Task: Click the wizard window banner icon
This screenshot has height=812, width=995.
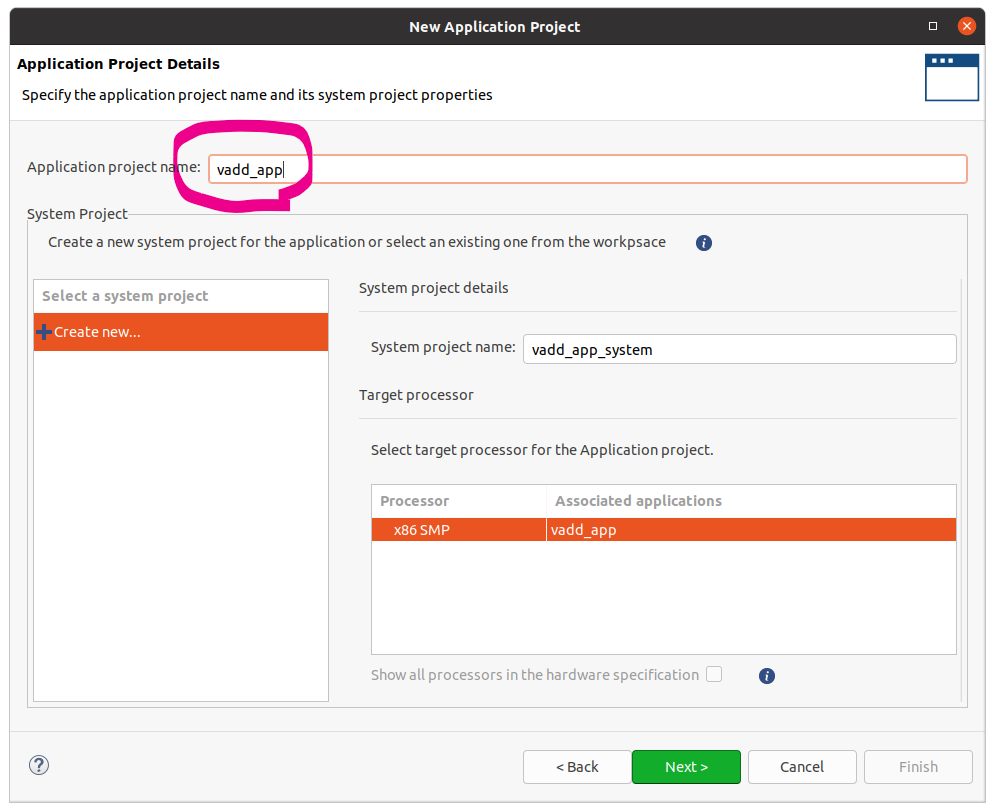Action: (951, 77)
